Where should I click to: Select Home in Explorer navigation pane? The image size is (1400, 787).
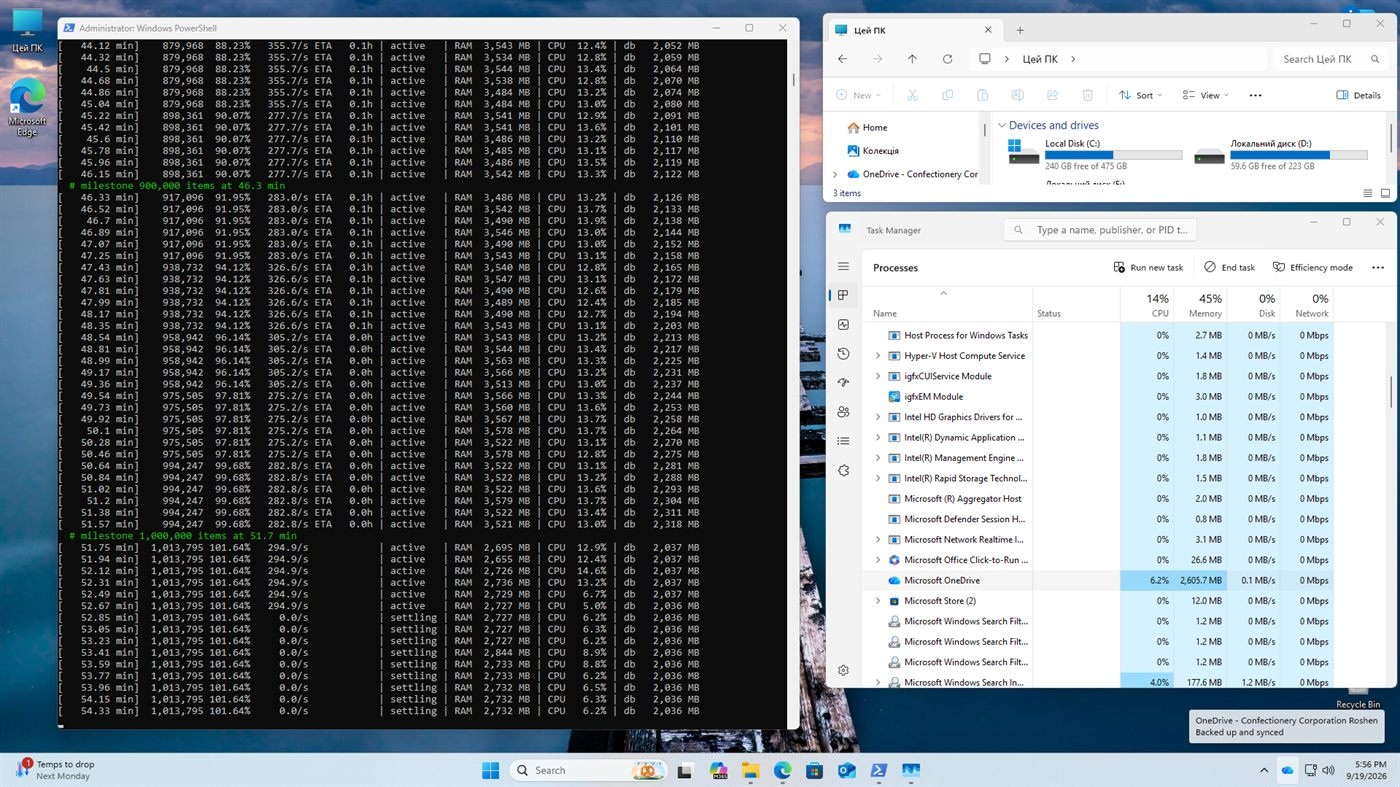click(867, 128)
